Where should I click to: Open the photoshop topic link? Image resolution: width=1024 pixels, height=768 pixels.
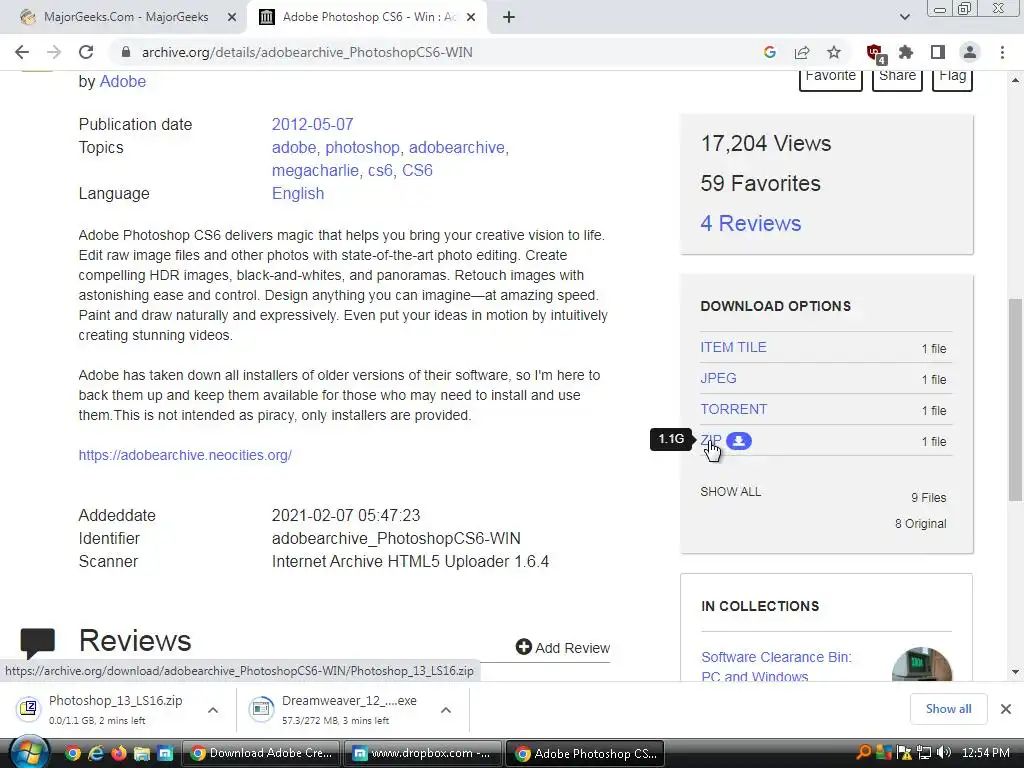coord(362,148)
